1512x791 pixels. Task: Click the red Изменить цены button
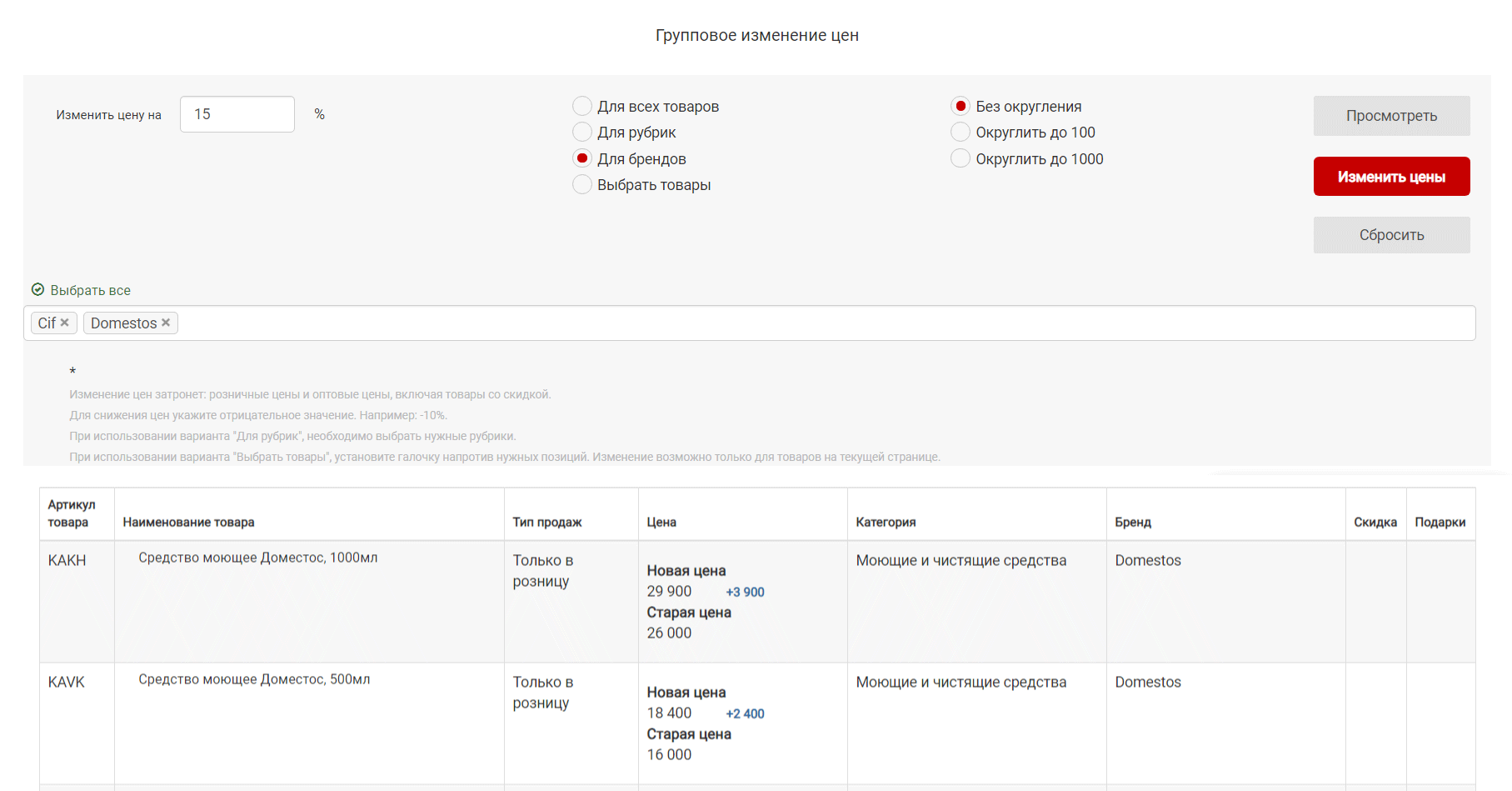(x=1391, y=177)
